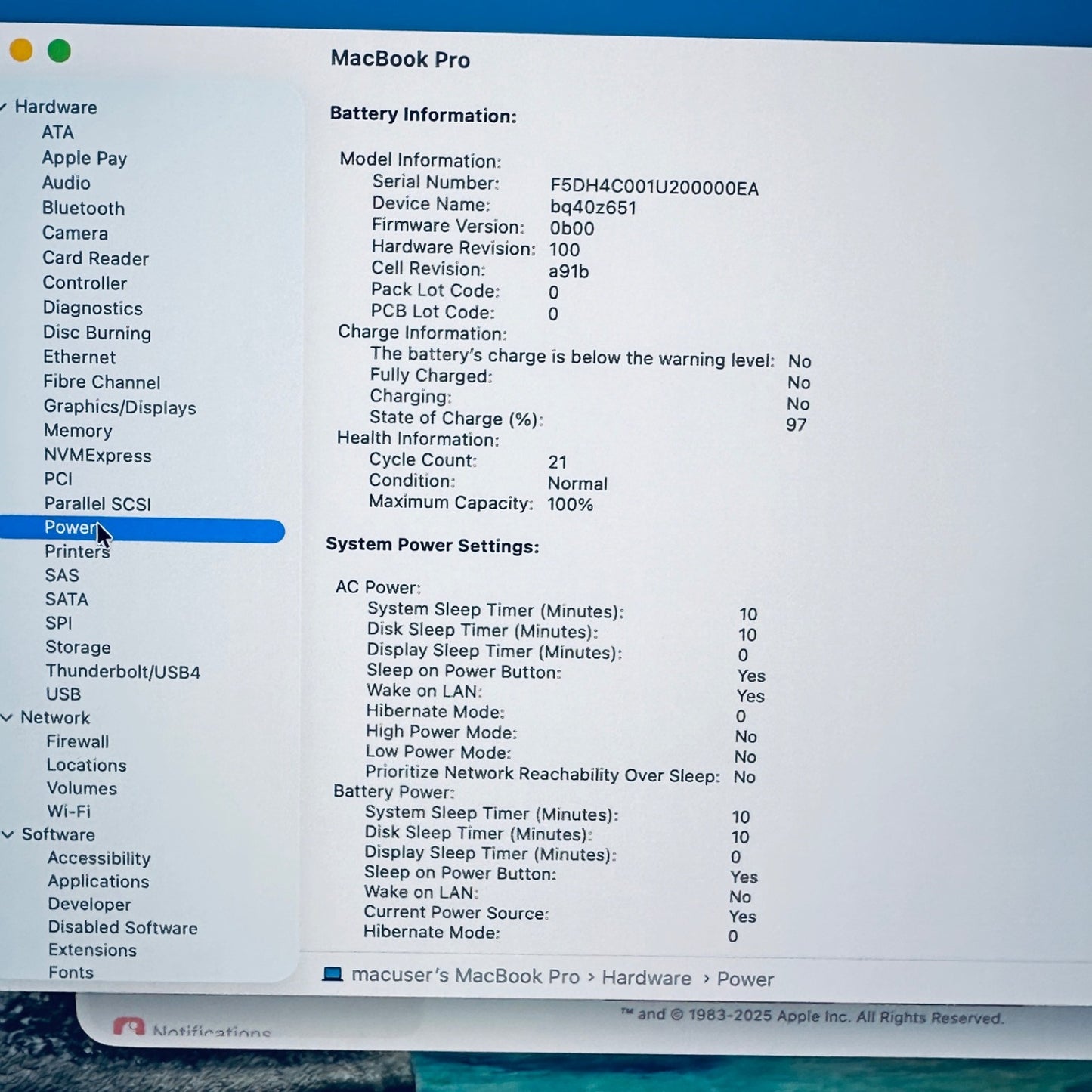Select ATA in the Hardware list
This screenshot has height=1092, width=1092.
coord(59,132)
